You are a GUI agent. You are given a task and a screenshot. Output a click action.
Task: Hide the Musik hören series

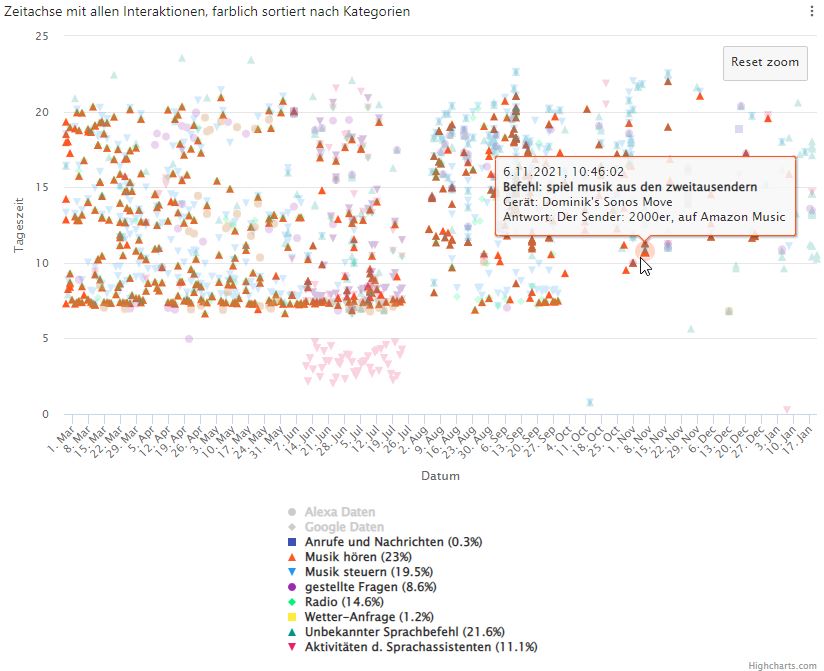pyautogui.click(x=358, y=556)
